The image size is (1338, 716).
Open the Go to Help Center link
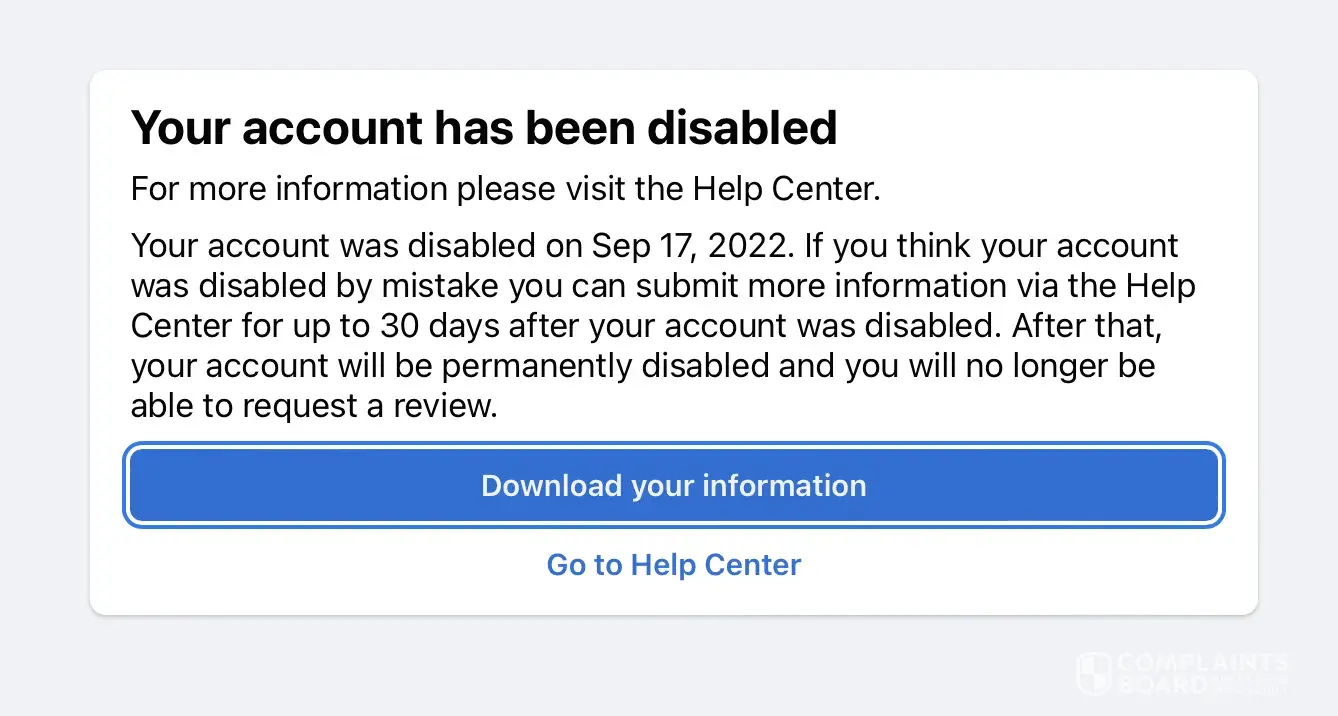pyautogui.click(x=674, y=565)
